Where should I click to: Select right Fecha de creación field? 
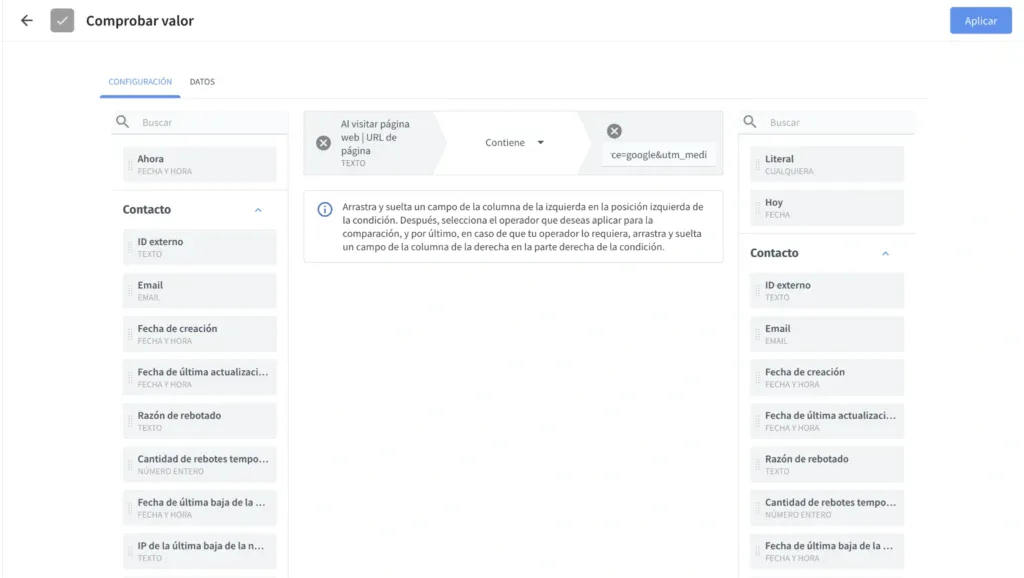point(827,377)
